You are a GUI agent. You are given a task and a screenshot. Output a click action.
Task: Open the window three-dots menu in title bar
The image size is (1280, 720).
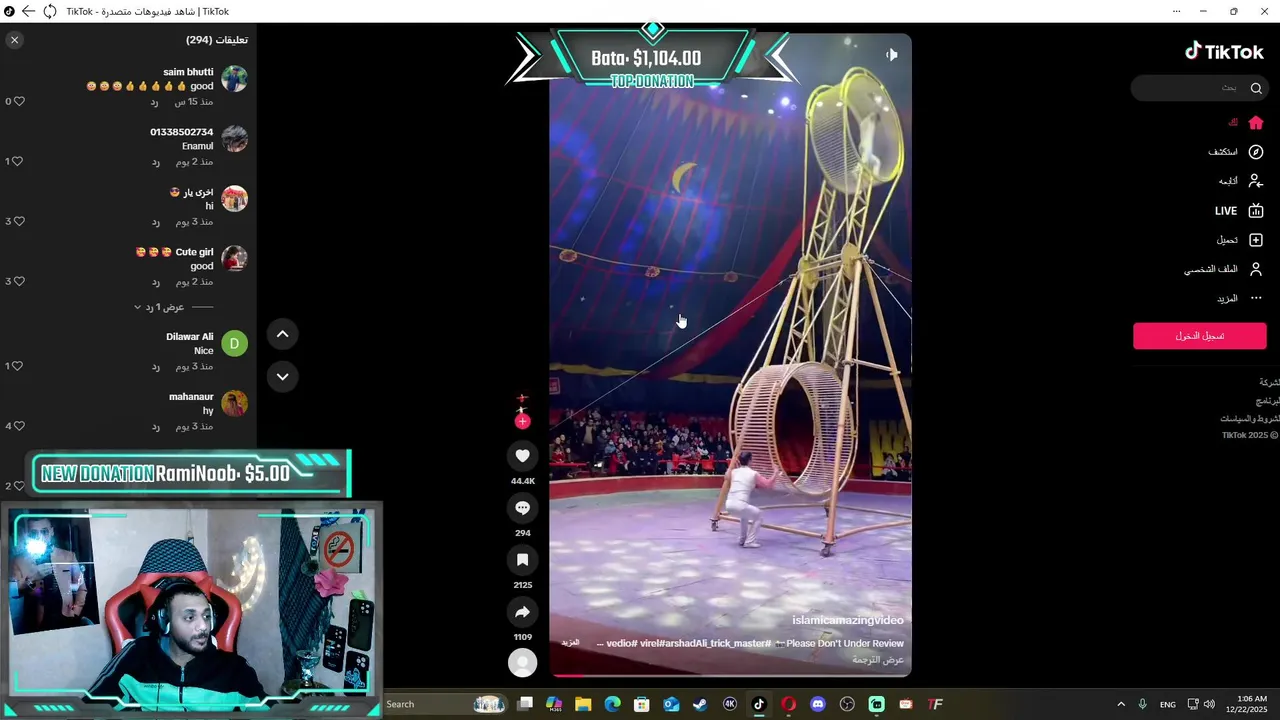(x=1177, y=11)
